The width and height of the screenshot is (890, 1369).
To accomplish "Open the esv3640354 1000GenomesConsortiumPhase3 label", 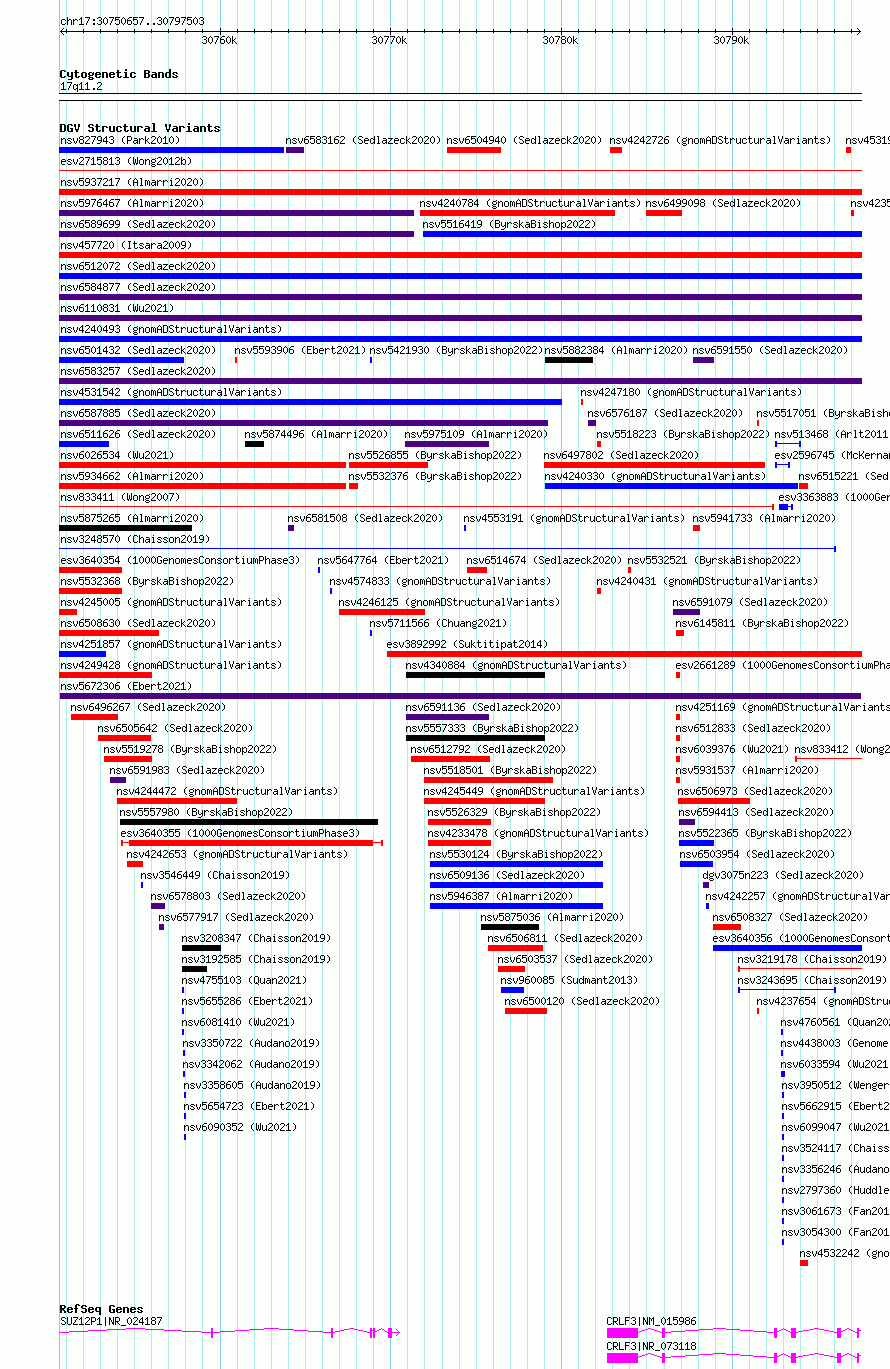I will click(179, 560).
